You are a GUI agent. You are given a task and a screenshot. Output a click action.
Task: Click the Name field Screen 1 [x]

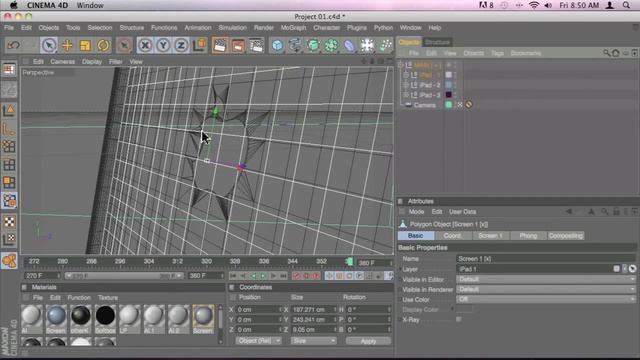pos(546,259)
